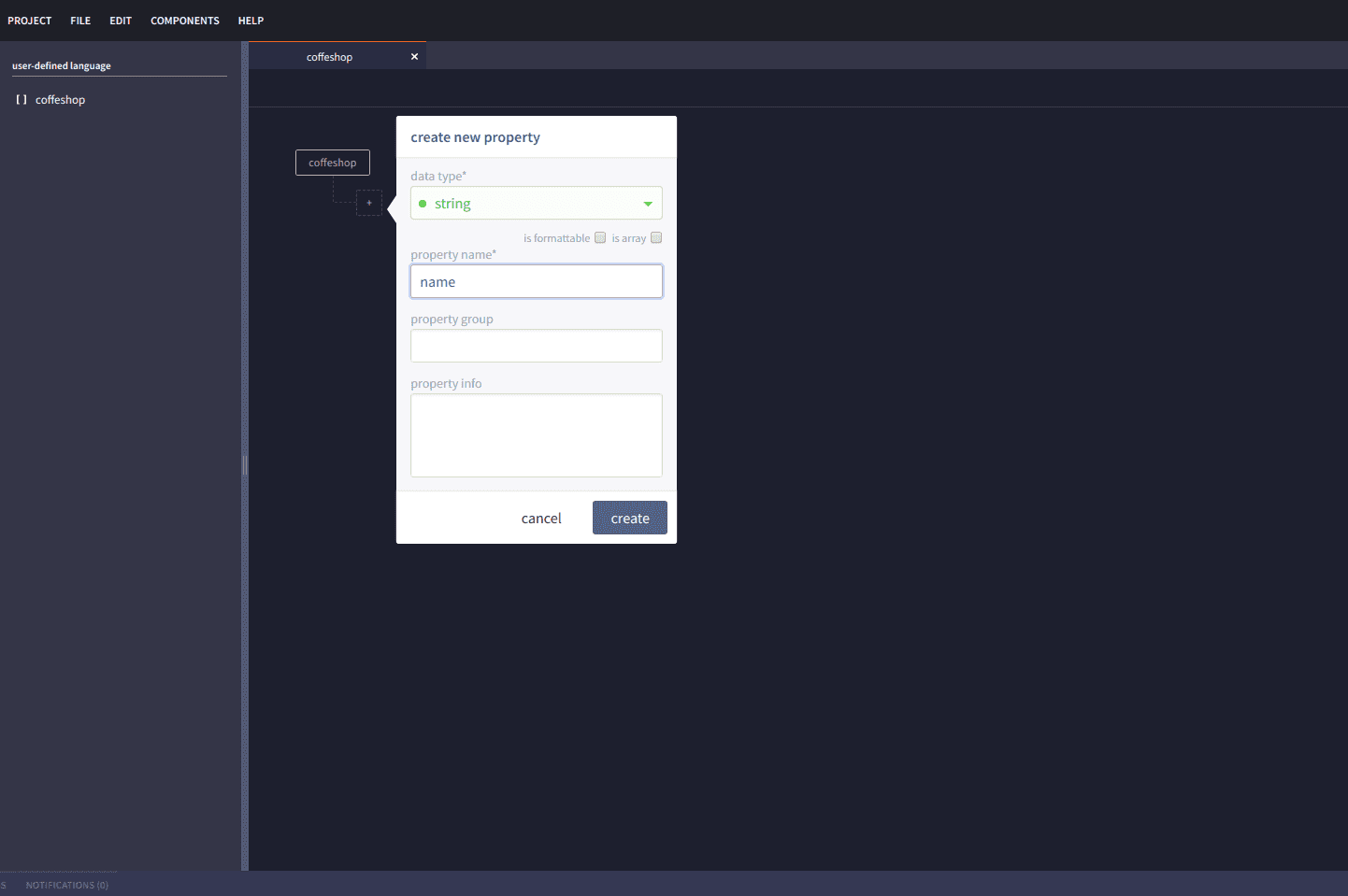The image size is (1348, 896).
Task: Focus the property group field
Action: [x=537, y=346]
